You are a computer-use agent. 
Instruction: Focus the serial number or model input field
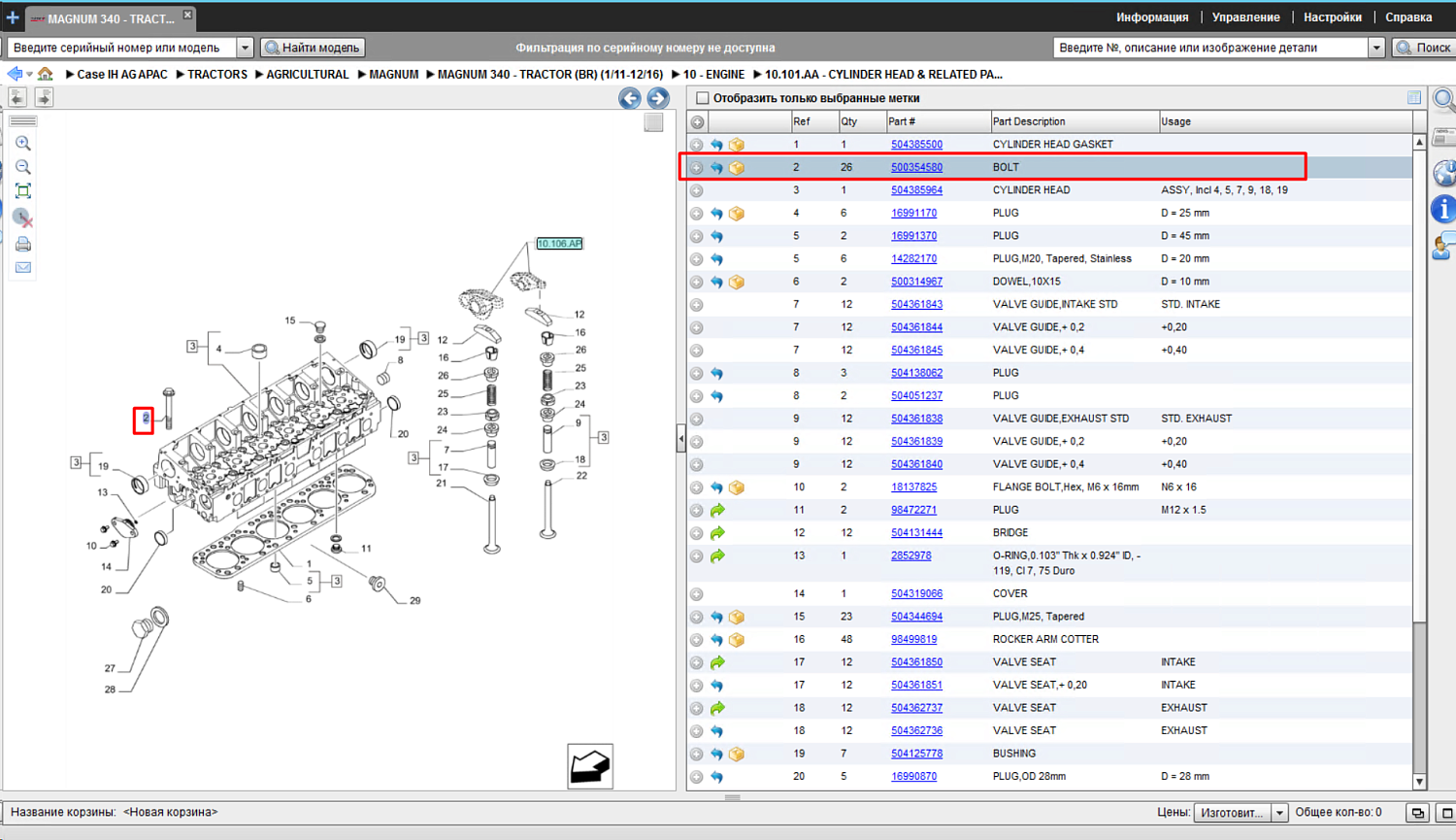[x=122, y=48]
